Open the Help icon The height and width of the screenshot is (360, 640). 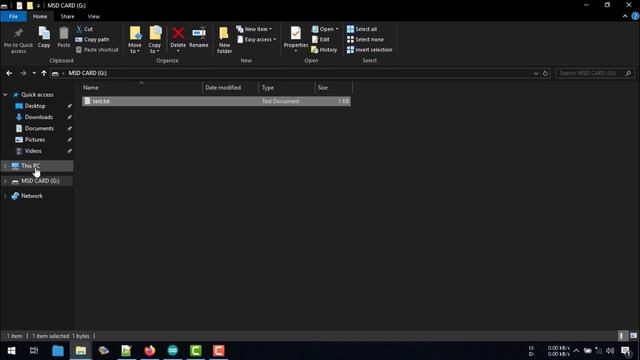(x=635, y=16)
